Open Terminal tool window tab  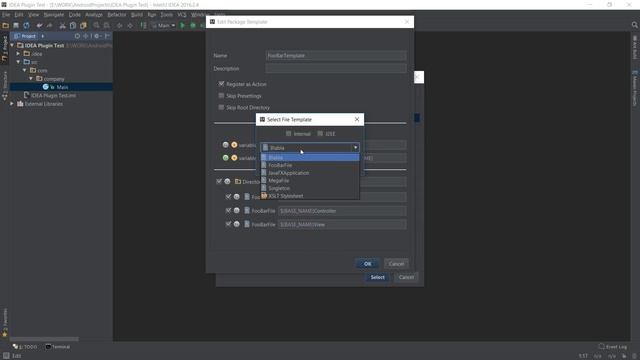[58, 347]
